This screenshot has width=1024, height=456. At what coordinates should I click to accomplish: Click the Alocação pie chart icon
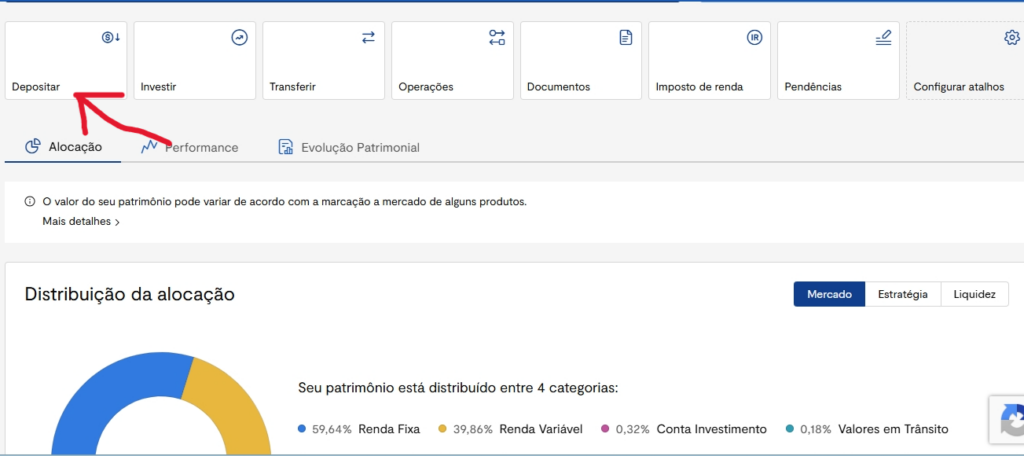click(x=33, y=146)
